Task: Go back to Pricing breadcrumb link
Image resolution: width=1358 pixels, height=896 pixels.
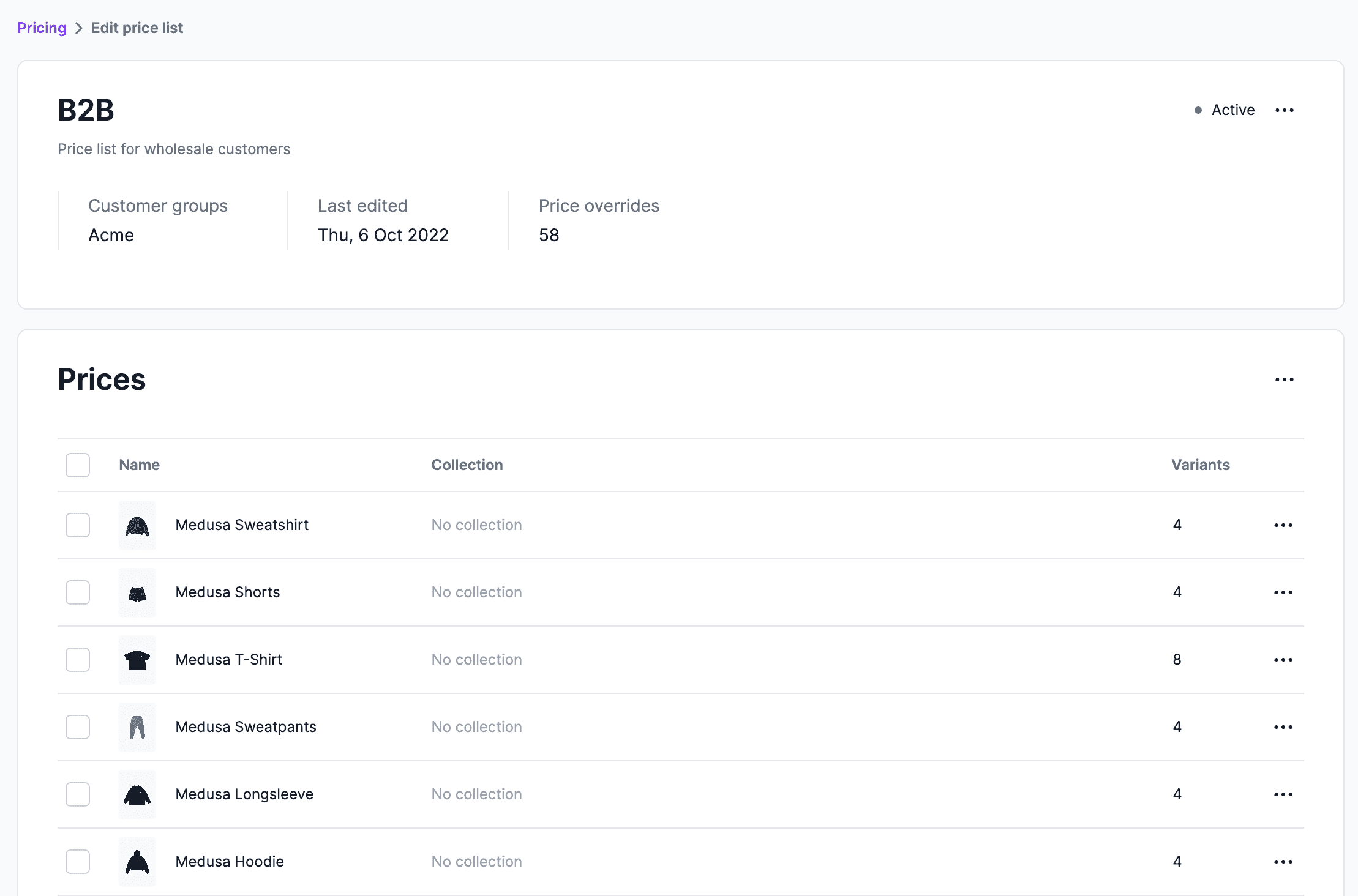Action: (x=42, y=28)
